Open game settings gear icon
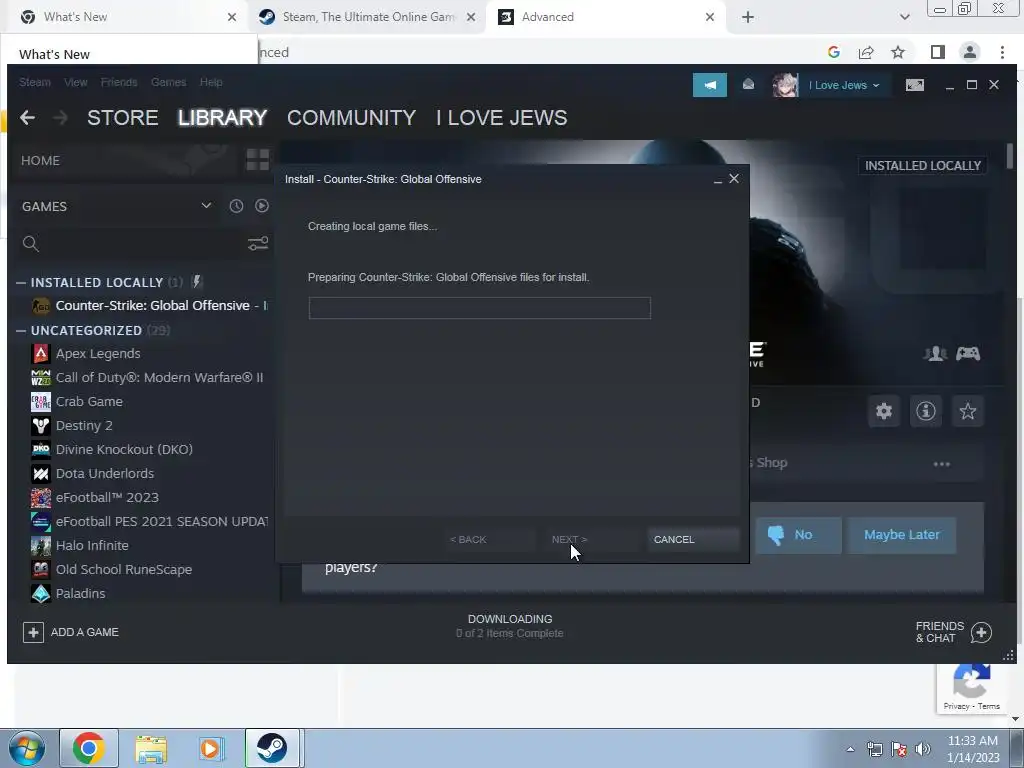Image resolution: width=1024 pixels, height=768 pixels. click(884, 411)
